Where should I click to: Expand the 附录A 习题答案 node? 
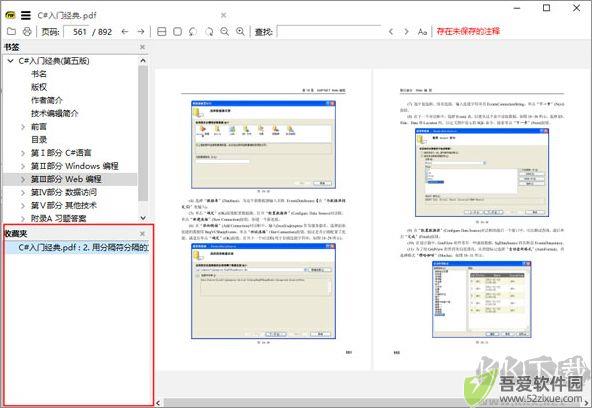[23, 219]
